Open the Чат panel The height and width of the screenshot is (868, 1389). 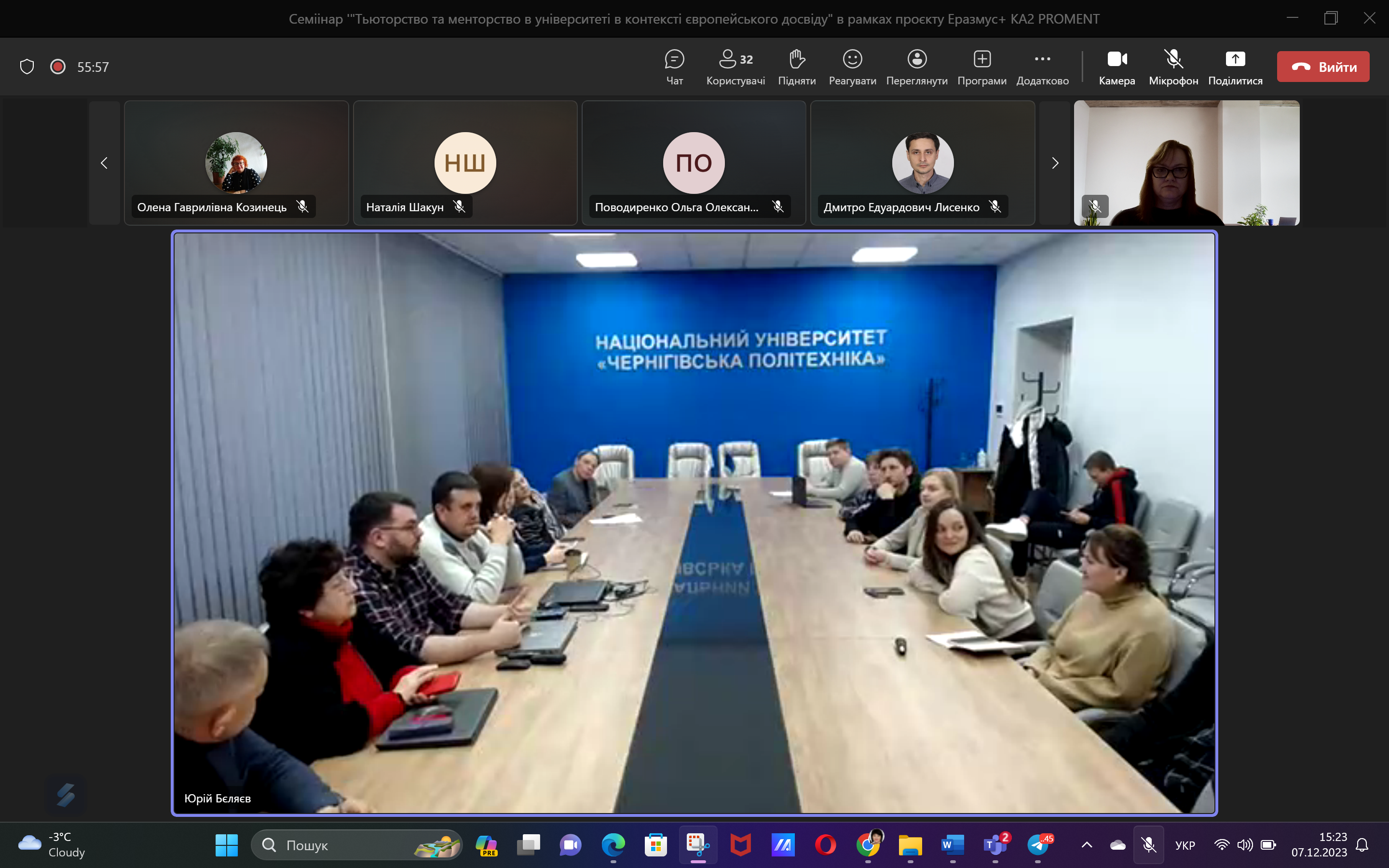pos(674,67)
